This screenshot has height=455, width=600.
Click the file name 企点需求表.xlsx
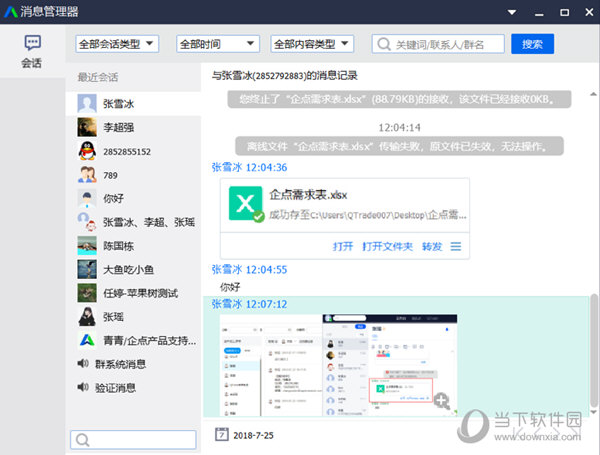pos(308,195)
